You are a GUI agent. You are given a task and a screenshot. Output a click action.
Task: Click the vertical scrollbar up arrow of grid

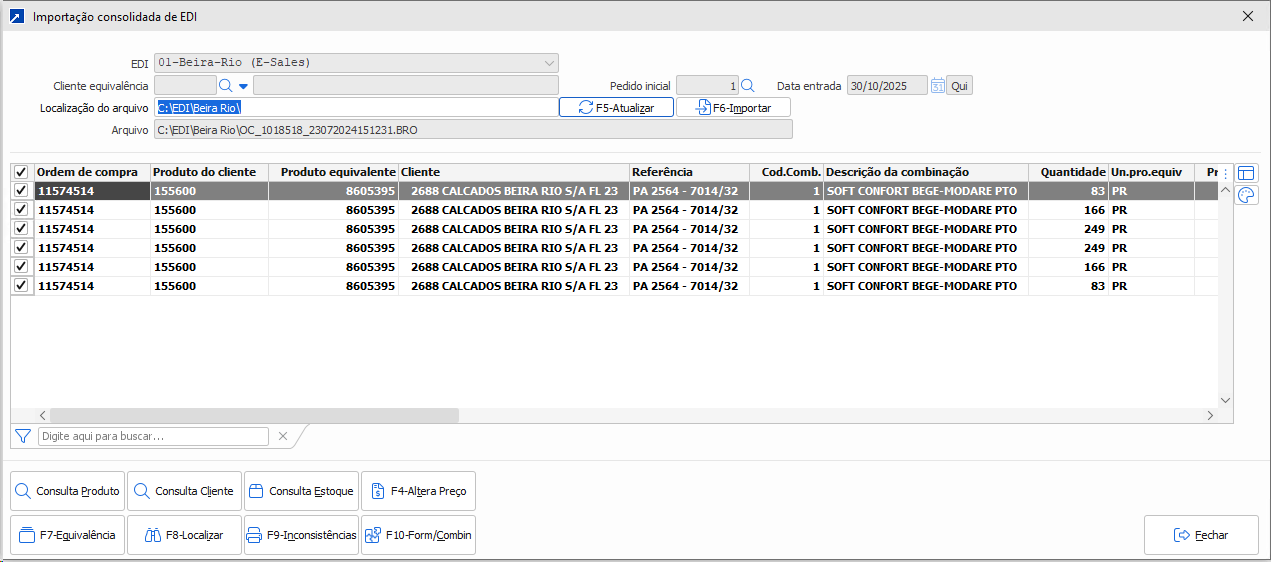point(1226,190)
